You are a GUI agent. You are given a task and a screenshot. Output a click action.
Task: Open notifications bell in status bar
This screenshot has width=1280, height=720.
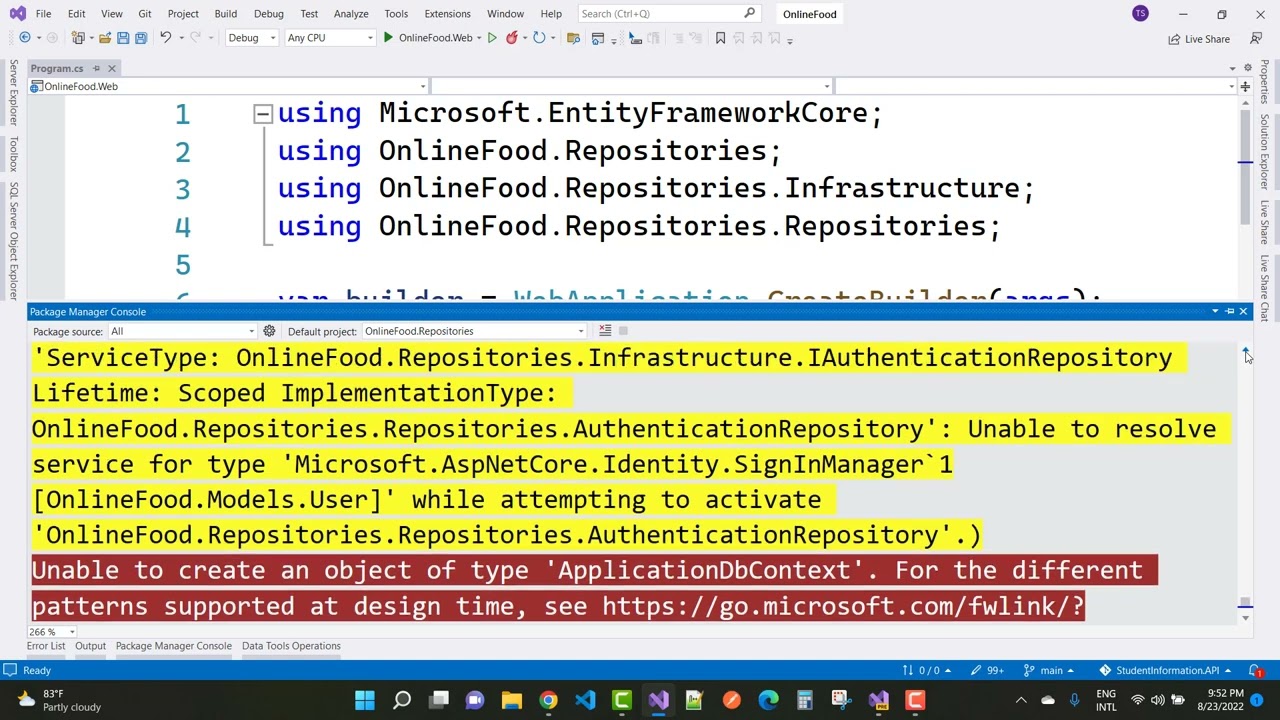tap(1257, 671)
